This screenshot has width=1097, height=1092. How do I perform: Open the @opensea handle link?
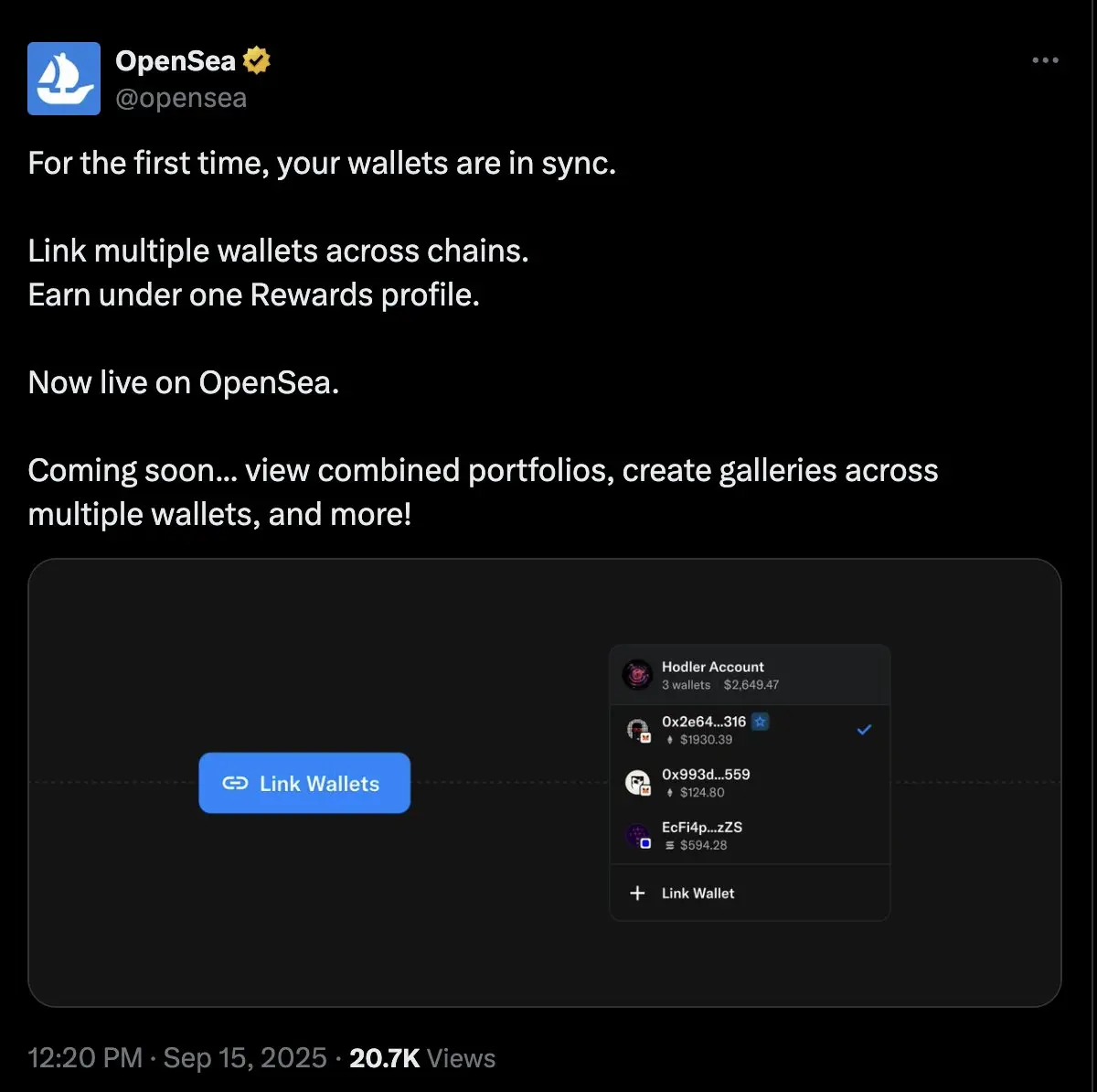(x=181, y=98)
